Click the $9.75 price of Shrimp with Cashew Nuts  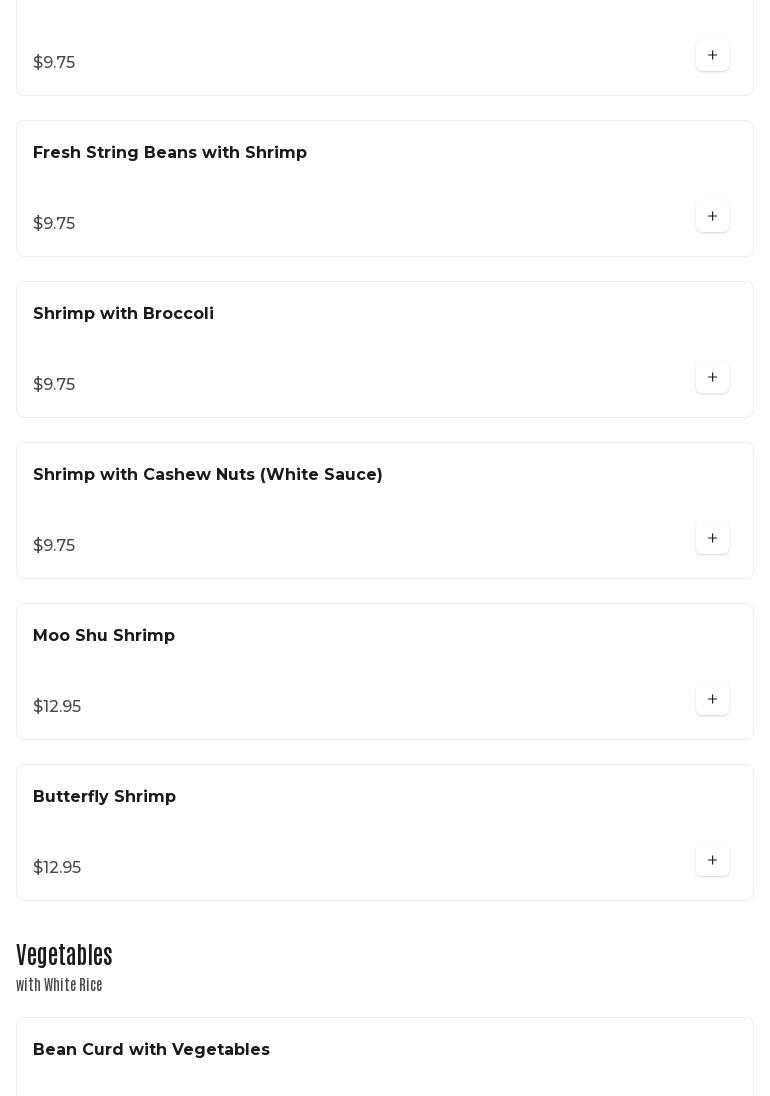pos(54,546)
